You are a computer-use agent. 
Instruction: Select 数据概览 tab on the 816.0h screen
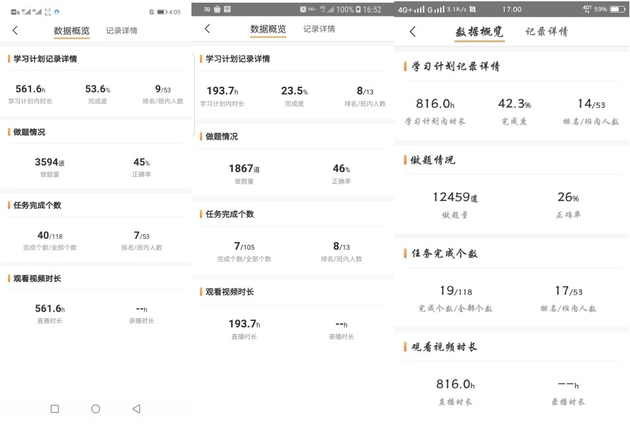point(479,32)
